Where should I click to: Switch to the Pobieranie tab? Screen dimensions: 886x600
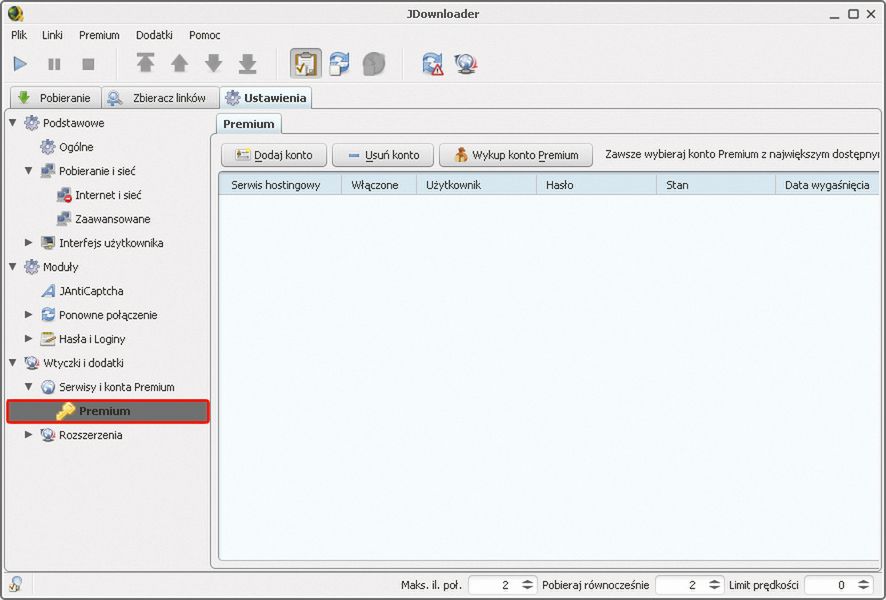click(x=55, y=98)
